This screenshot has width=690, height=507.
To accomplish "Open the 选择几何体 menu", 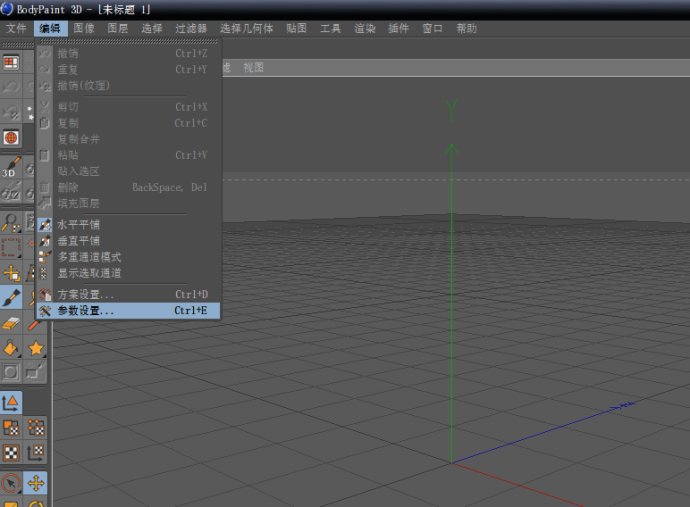I will (x=246, y=29).
